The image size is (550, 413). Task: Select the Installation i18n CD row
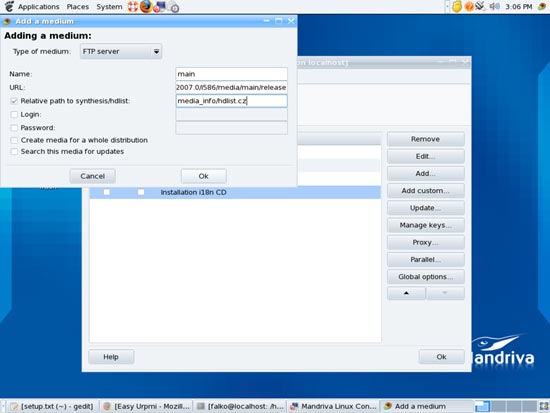click(x=235, y=192)
